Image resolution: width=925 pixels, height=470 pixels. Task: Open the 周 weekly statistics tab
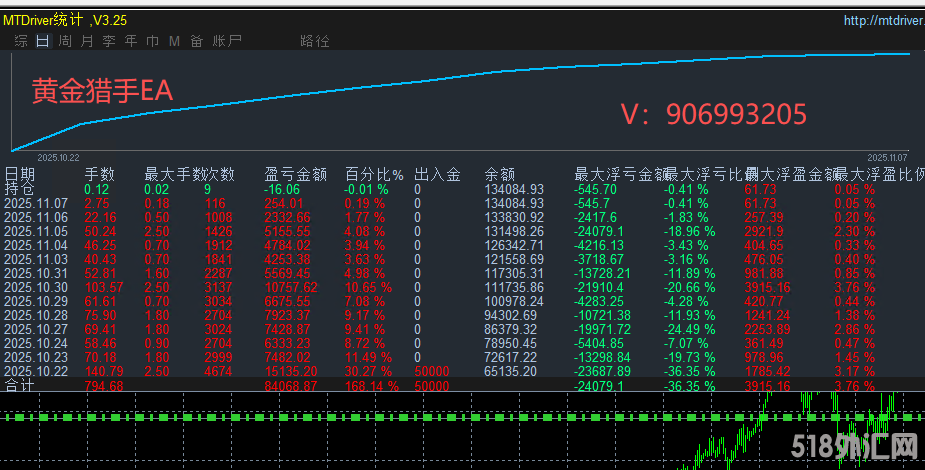[65, 41]
